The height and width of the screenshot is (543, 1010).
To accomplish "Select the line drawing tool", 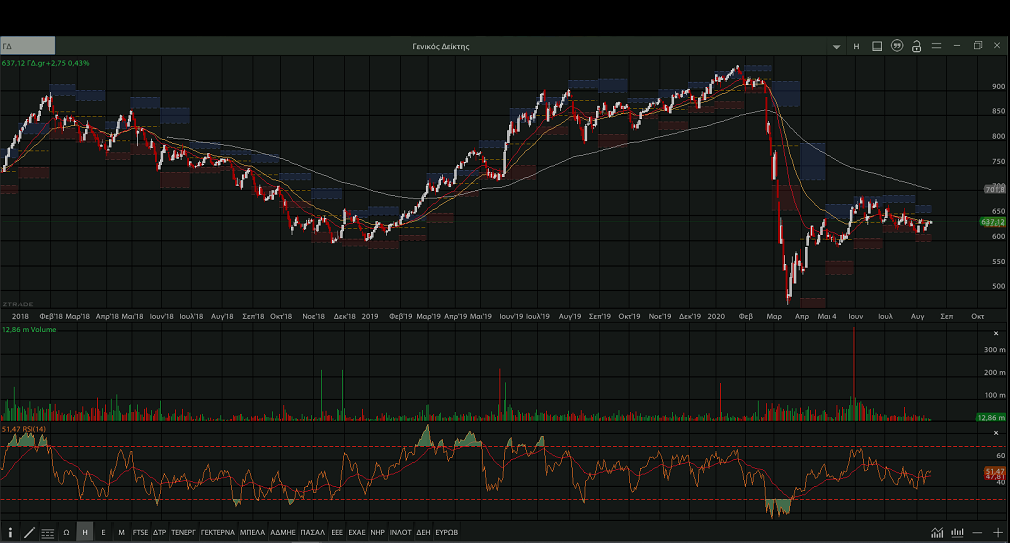I will 29,532.
